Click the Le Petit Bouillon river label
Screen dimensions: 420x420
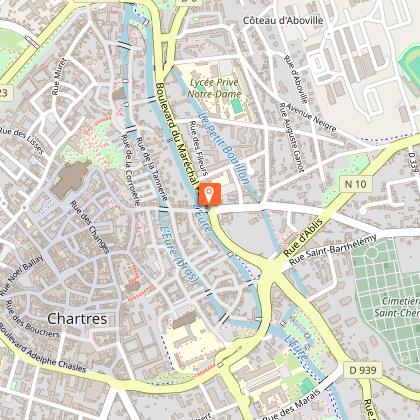[x=224, y=148]
